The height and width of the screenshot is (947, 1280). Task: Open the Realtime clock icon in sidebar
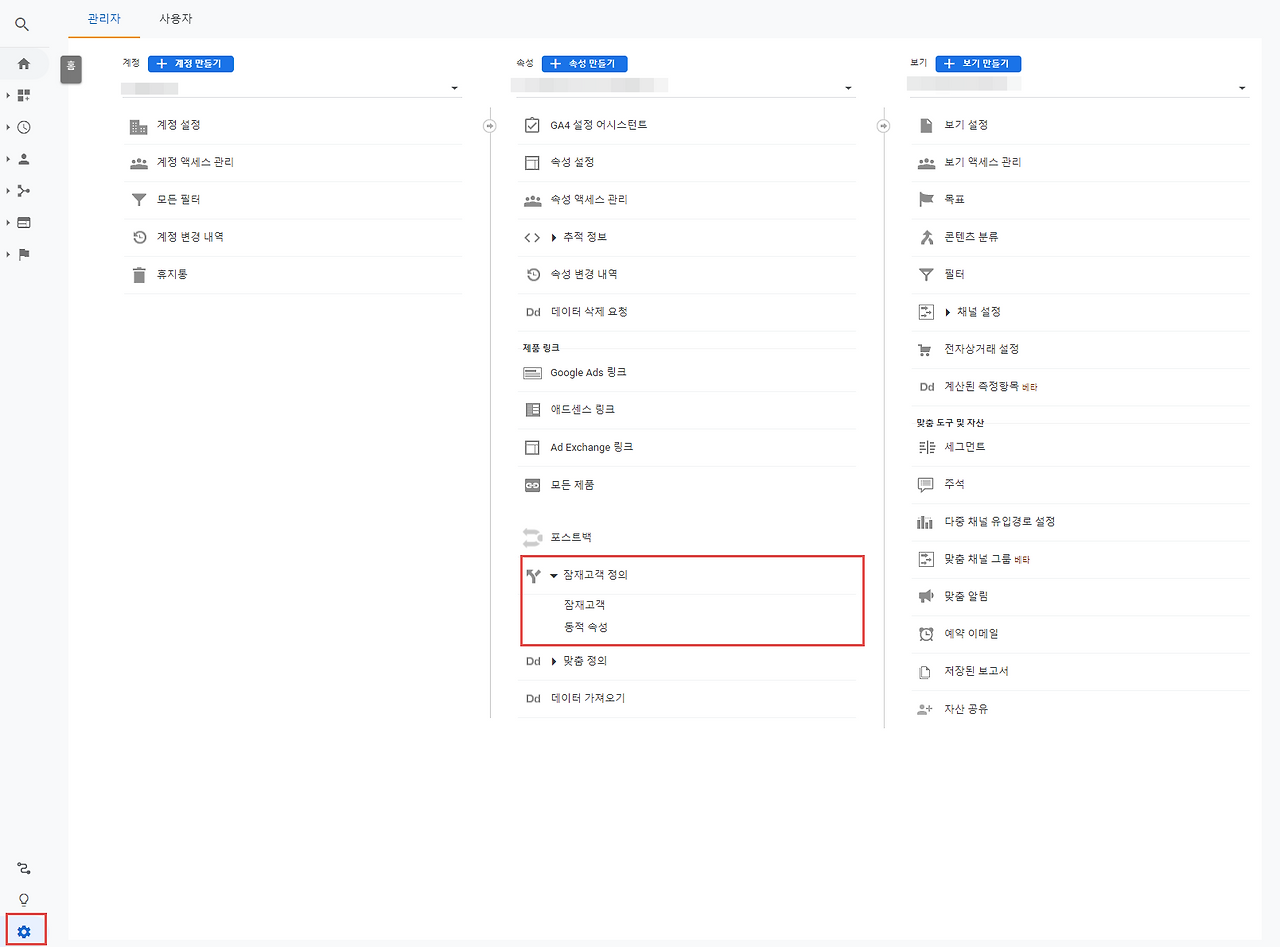[x=24, y=127]
